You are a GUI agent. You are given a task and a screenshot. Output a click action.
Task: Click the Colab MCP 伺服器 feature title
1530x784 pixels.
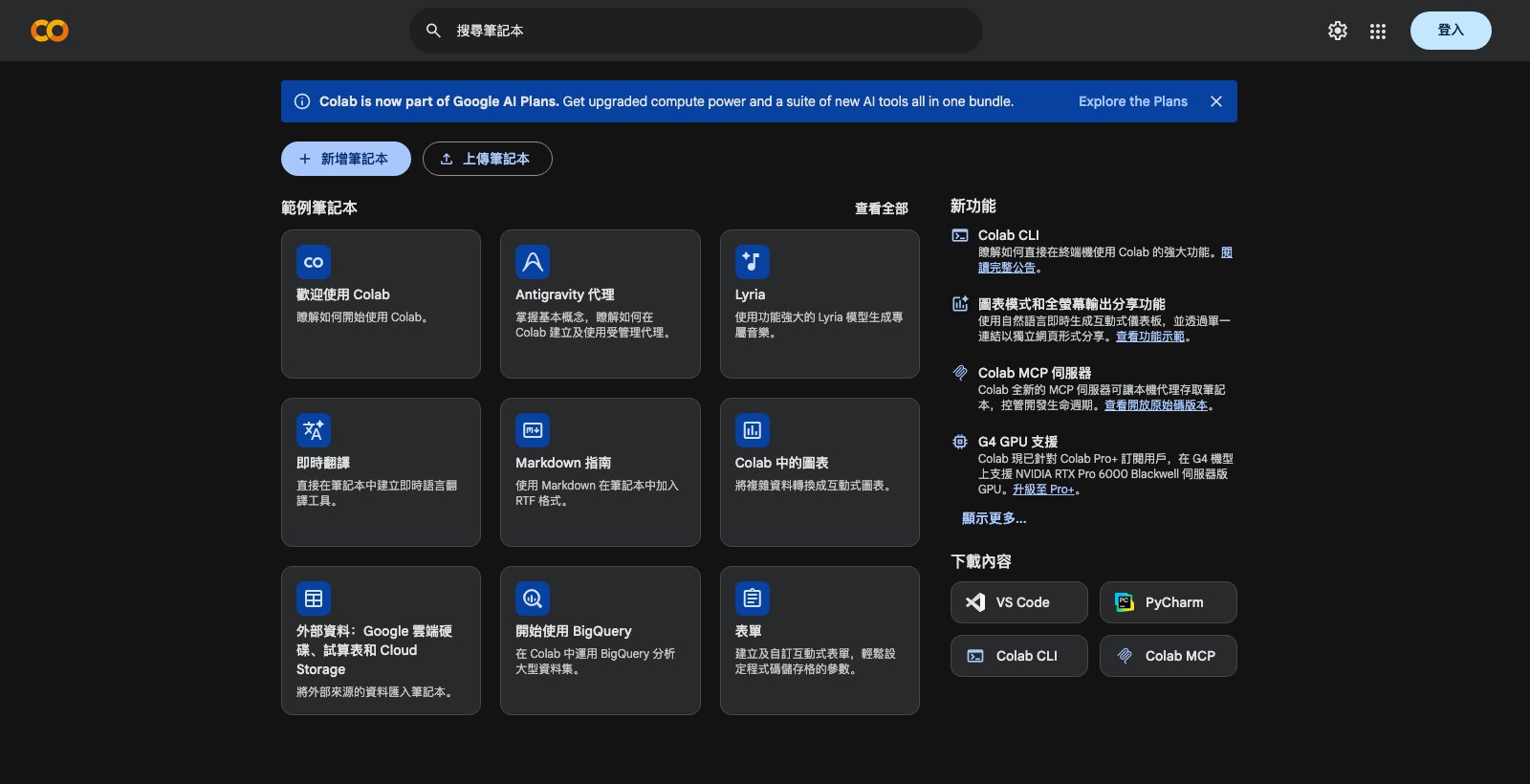pyautogui.click(x=1035, y=373)
